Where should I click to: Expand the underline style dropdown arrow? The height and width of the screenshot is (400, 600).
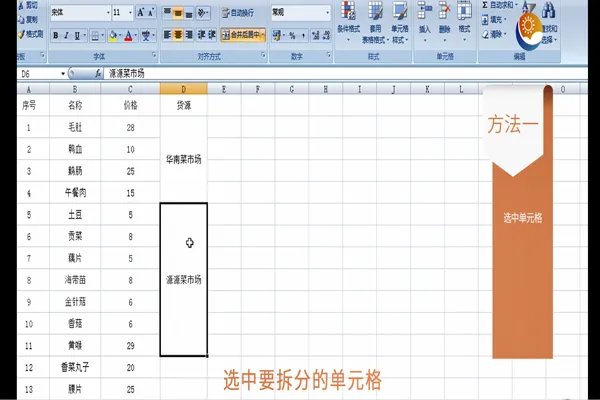coord(84,36)
